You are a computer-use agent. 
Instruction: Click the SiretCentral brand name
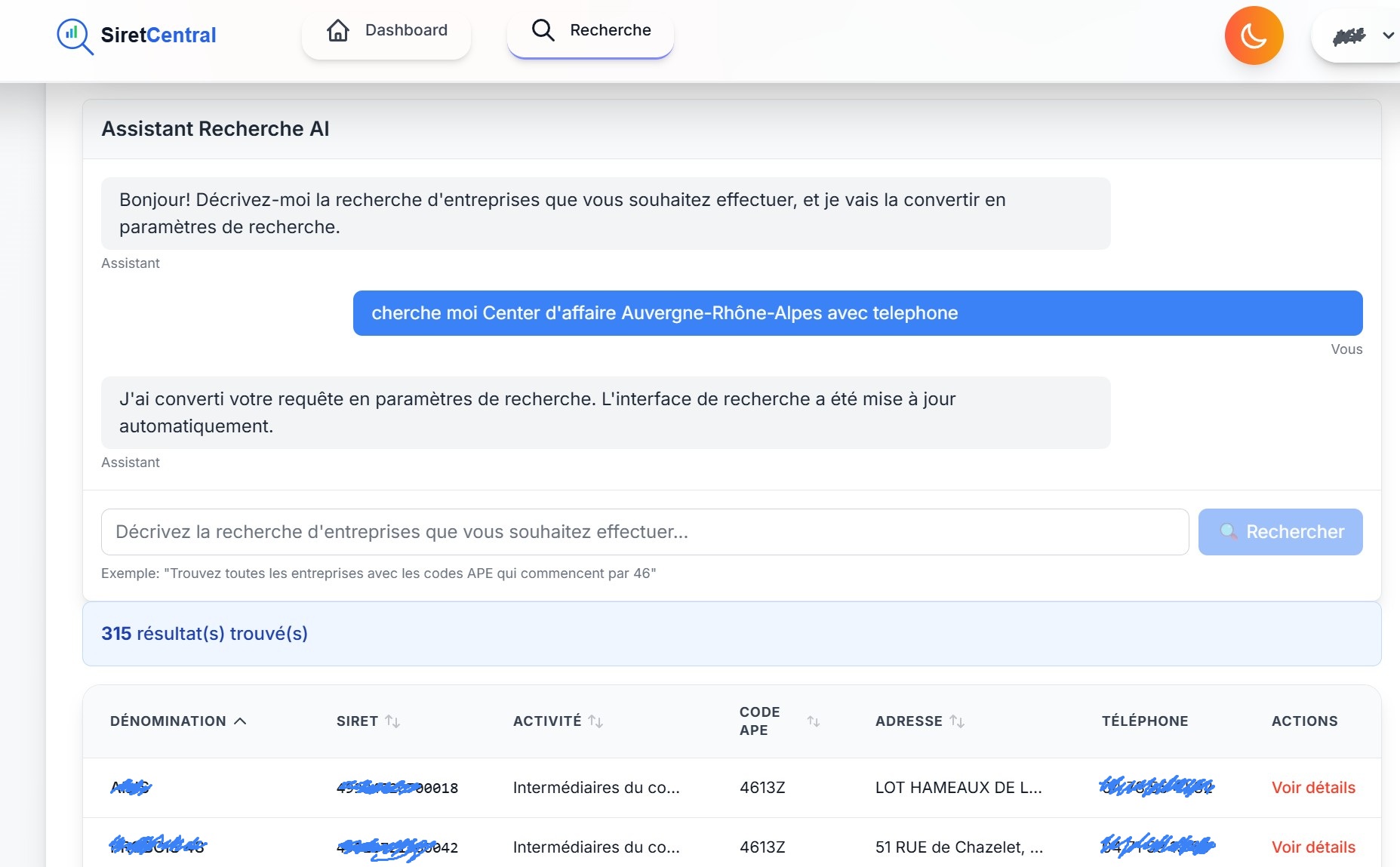(158, 35)
